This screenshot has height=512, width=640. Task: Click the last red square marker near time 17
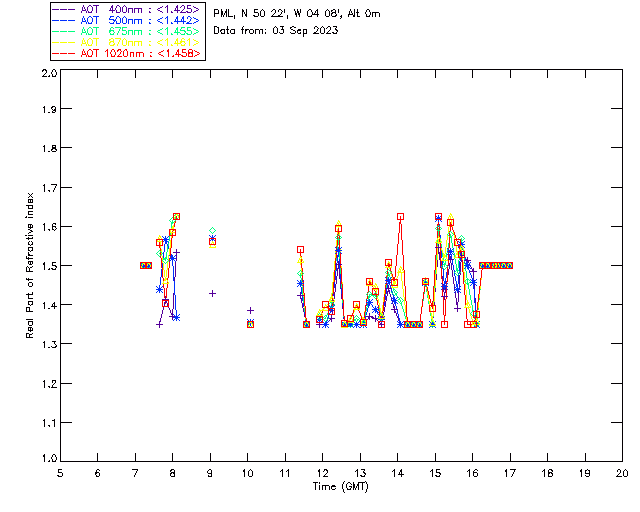(x=510, y=265)
